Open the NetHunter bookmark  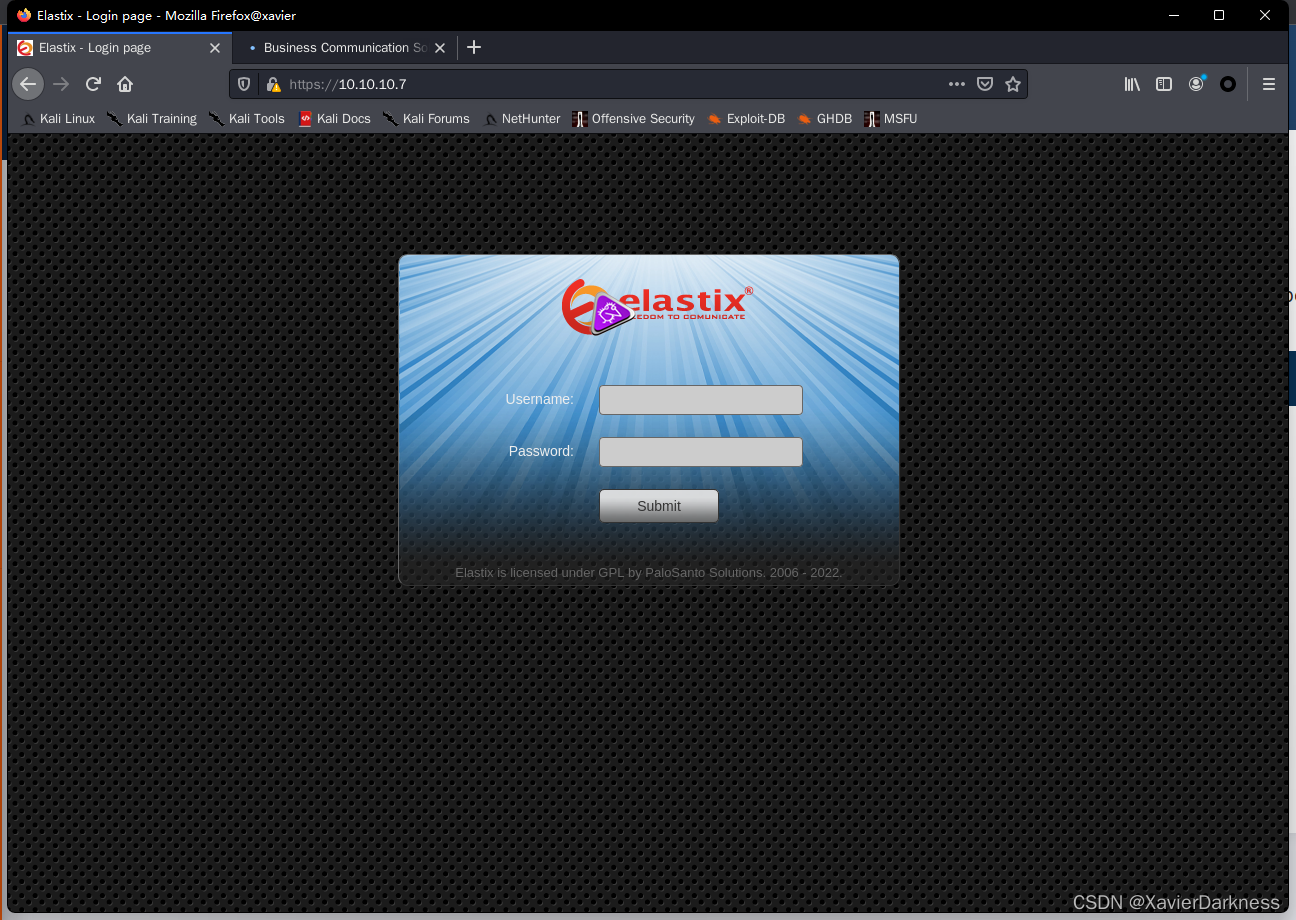521,118
